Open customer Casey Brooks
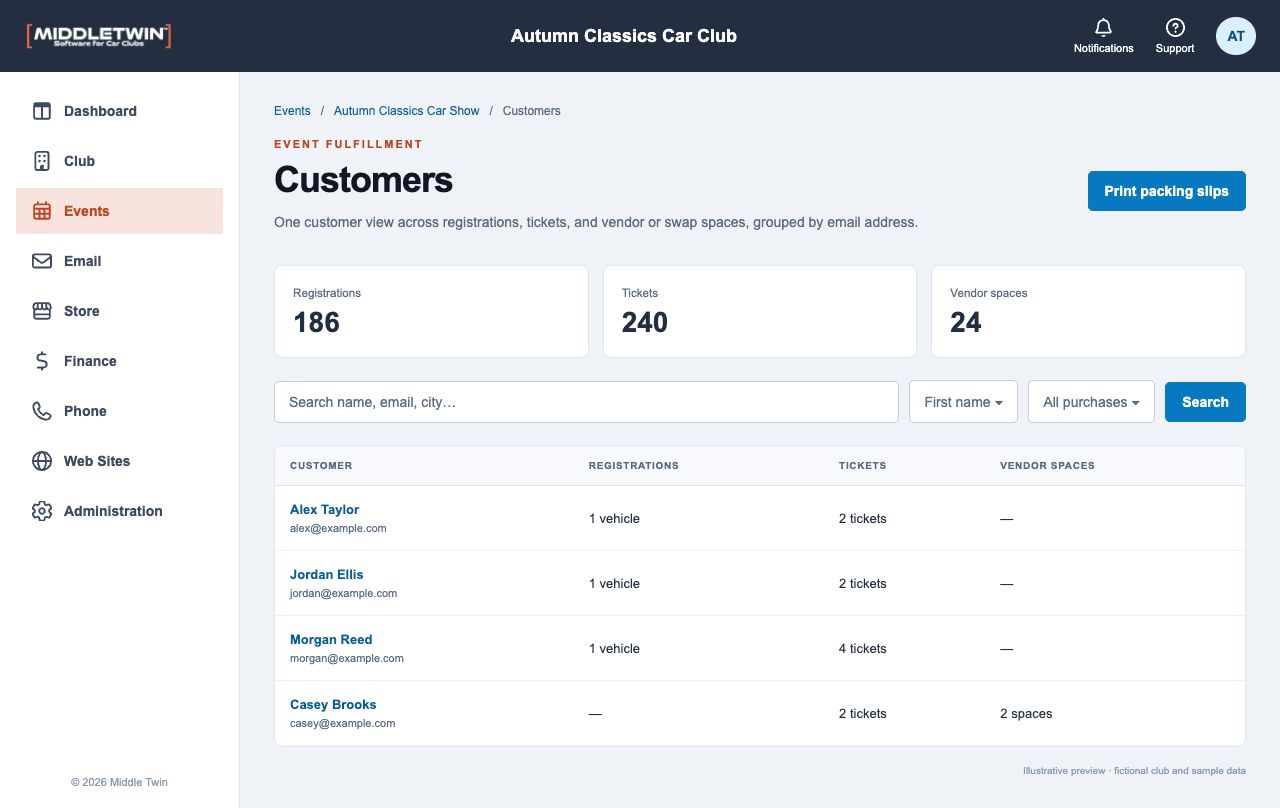The image size is (1280, 808). [333, 704]
